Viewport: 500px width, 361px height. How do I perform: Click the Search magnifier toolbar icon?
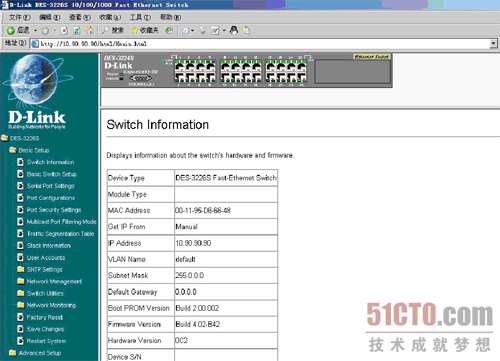point(105,31)
